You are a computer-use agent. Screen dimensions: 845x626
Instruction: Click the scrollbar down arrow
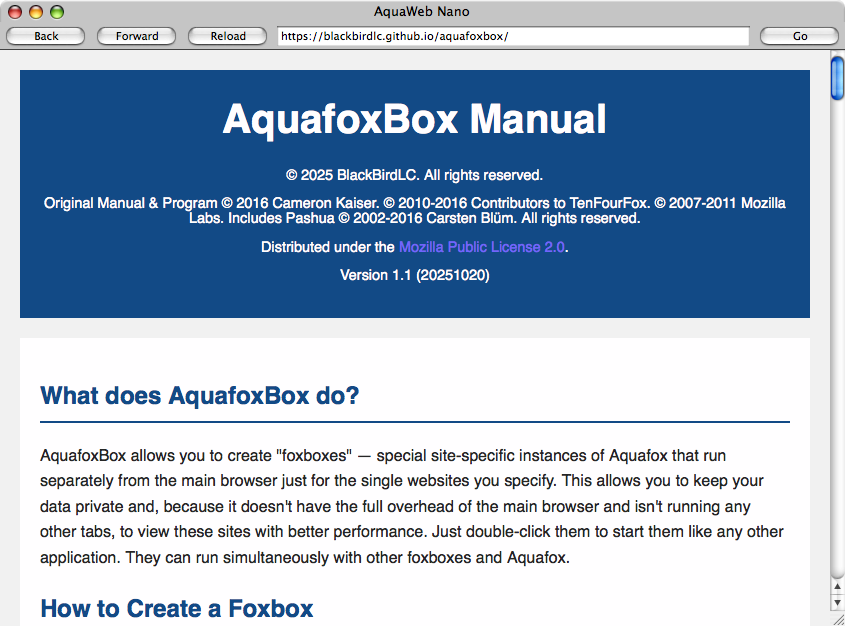[x=834, y=604]
